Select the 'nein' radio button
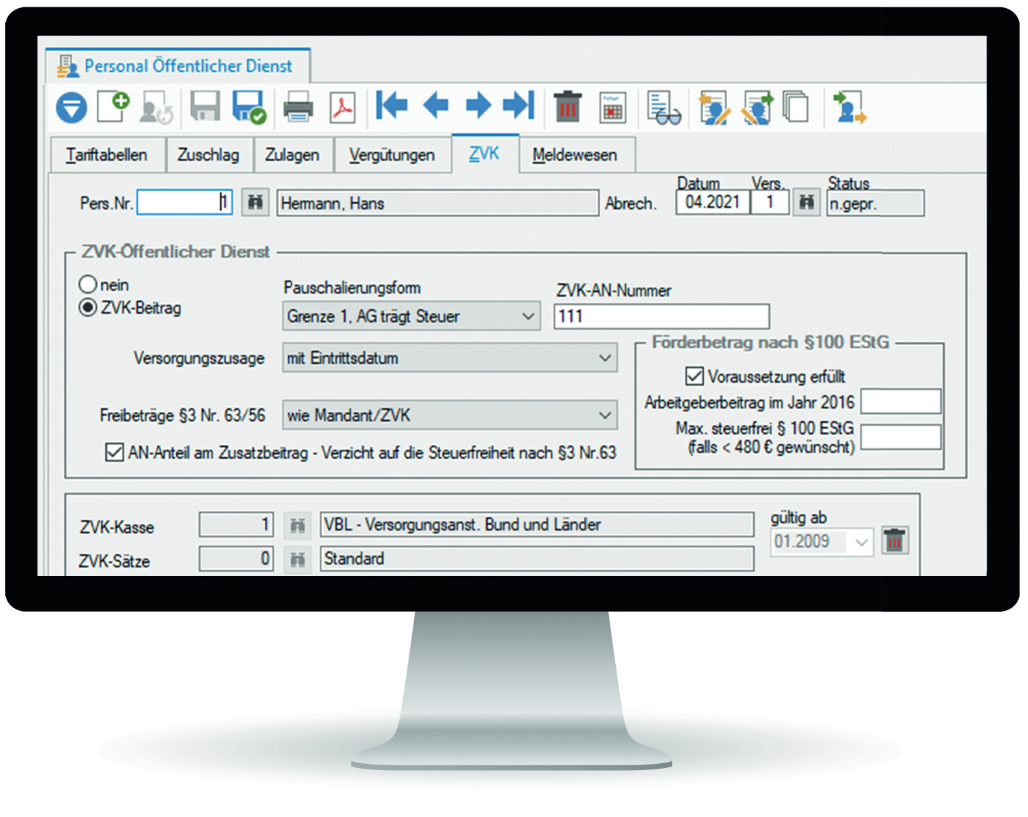Viewport: 1028px width, 817px height. pyautogui.click(x=87, y=285)
